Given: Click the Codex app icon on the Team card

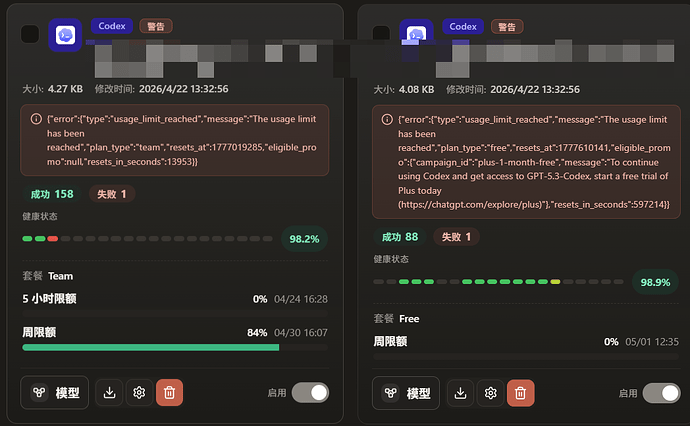Looking at the screenshot, I should (x=65, y=35).
